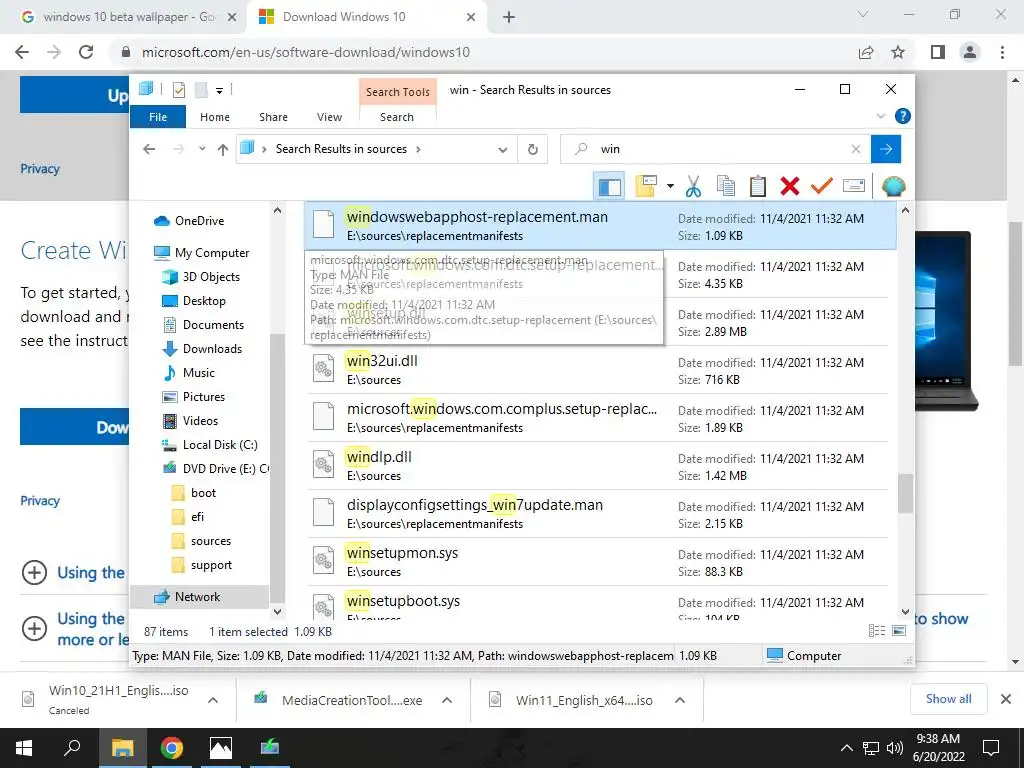The image size is (1024, 768).
Task: Switch to details view icon in status bar
Action: point(876,631)
